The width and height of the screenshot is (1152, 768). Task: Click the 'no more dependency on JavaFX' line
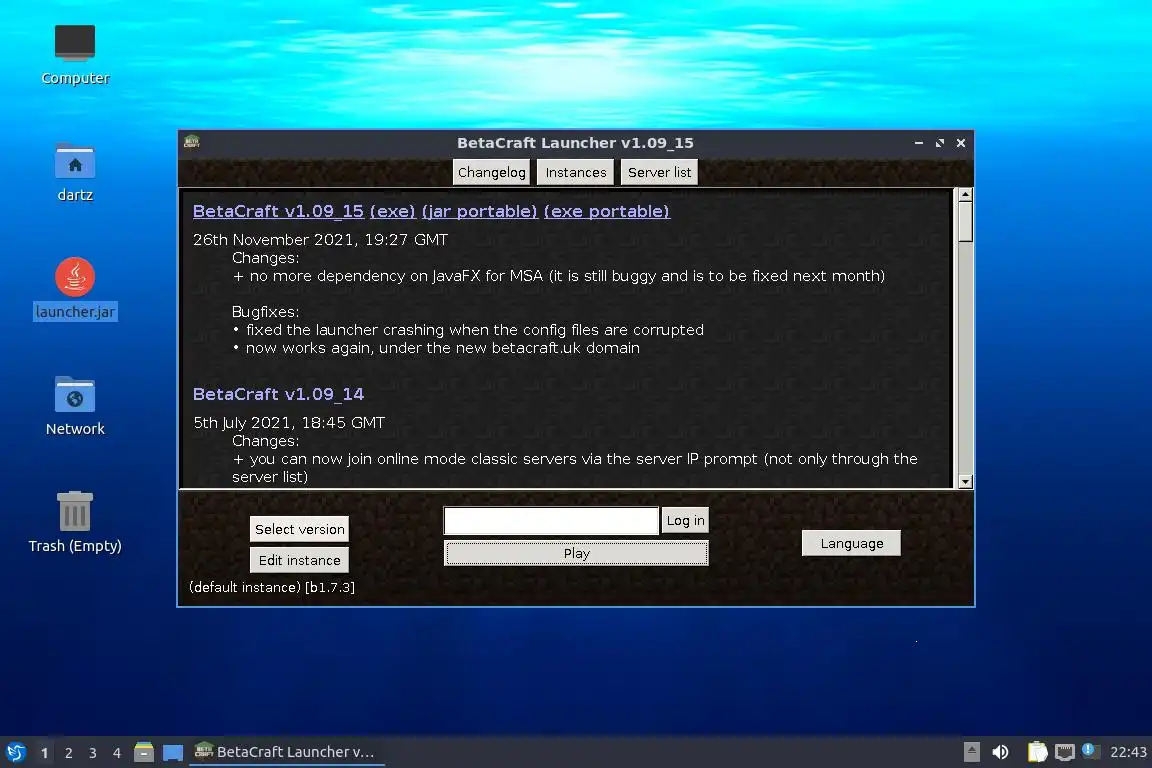pos(558,276)
